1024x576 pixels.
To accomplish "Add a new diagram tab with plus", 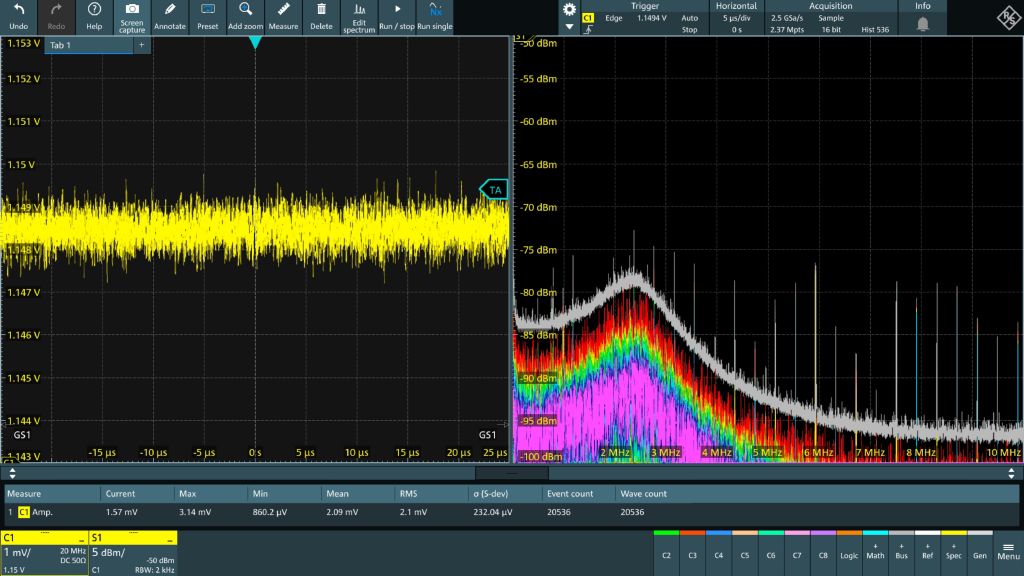I will click(141, 46).
